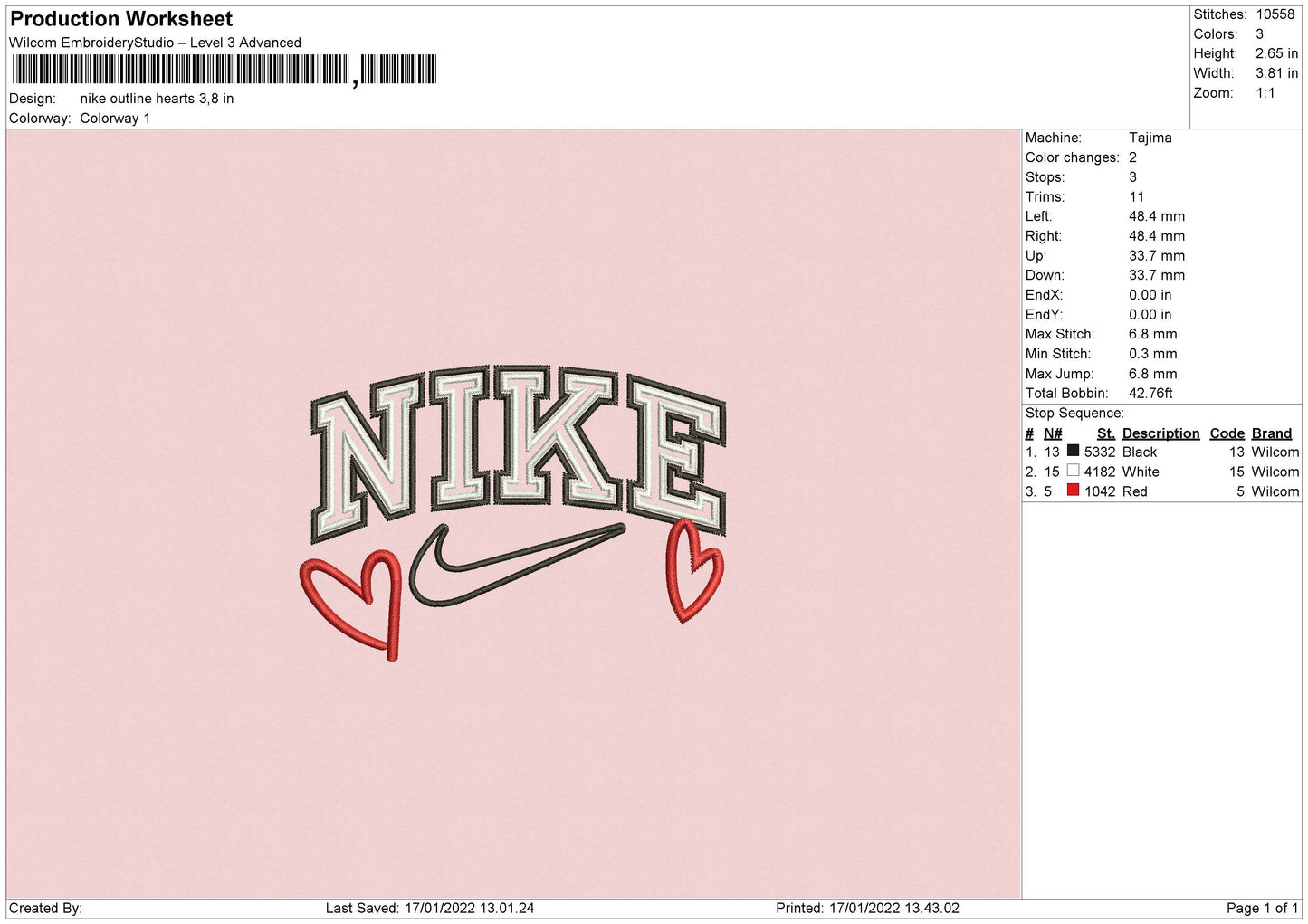Click stitch count 1042 in Red row
This screenshot has height=924, width=1308.
pyautogui.click(x=1100, y=492)
